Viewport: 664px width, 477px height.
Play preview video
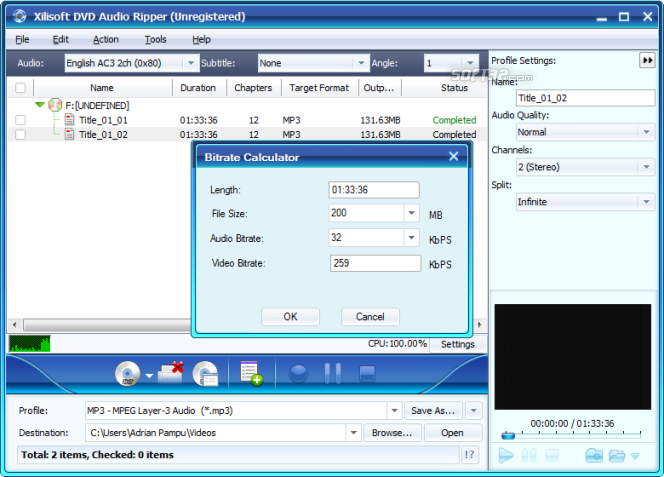coord(506,456)
